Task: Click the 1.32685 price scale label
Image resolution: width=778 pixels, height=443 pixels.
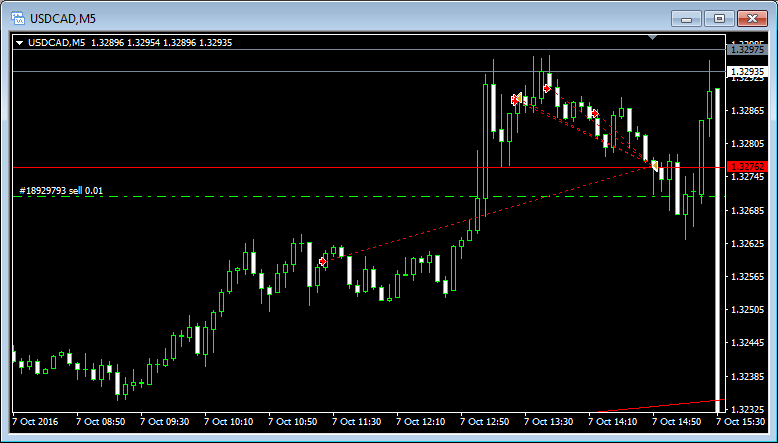Action: [x=748, y=210]
